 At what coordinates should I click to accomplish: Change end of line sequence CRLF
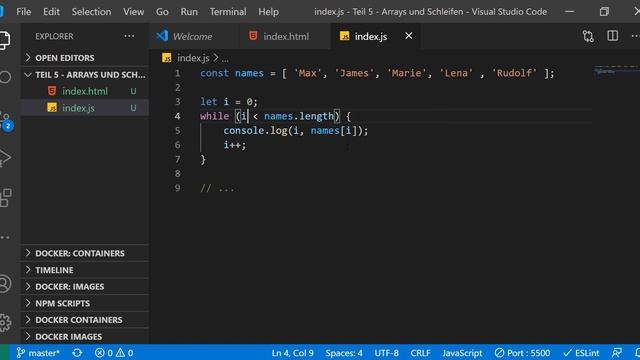[420, 353]
